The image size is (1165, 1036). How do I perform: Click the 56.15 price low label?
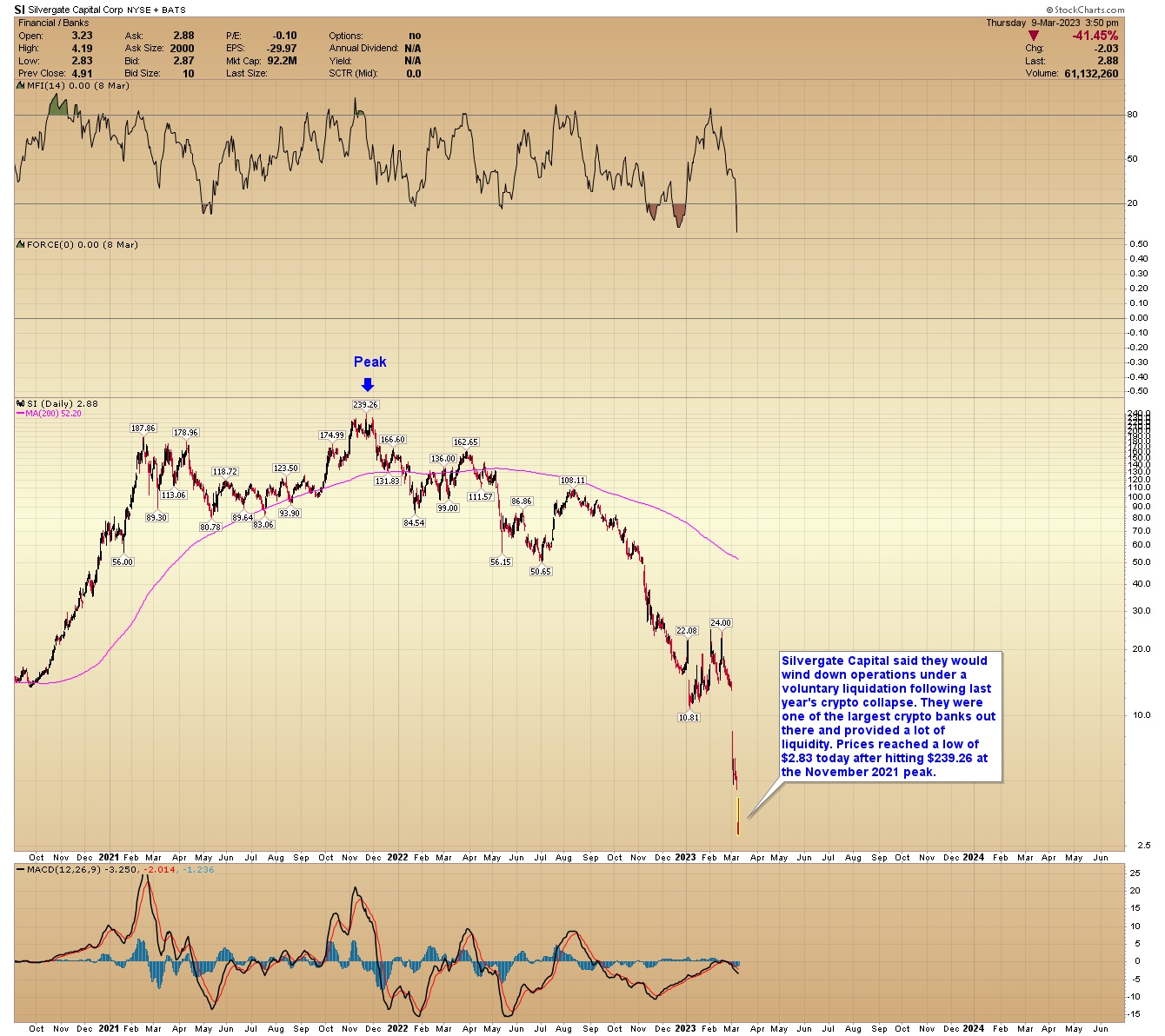pos(501,561)
